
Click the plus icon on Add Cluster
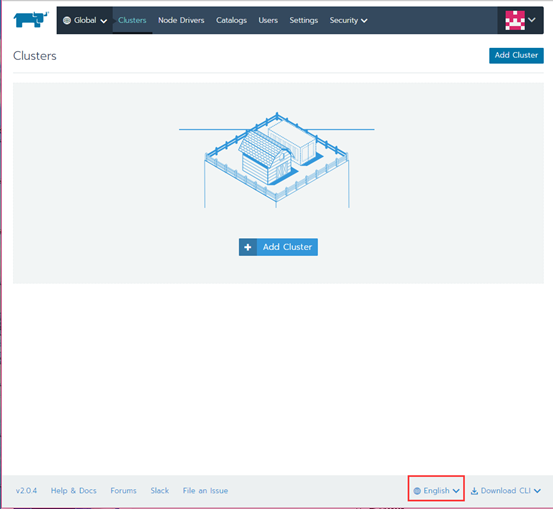pos(248,247)
